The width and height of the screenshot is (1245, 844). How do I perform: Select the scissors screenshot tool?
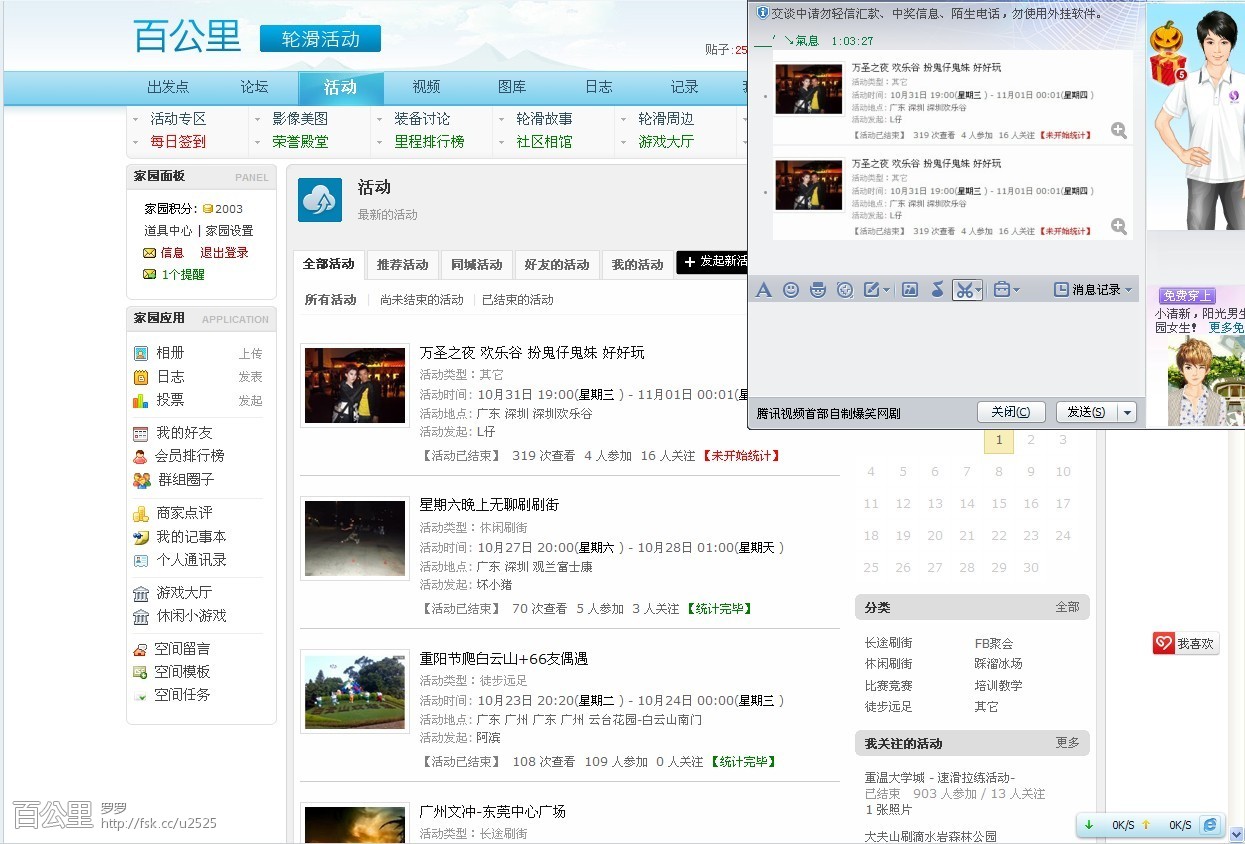click(x=963, y=290)
